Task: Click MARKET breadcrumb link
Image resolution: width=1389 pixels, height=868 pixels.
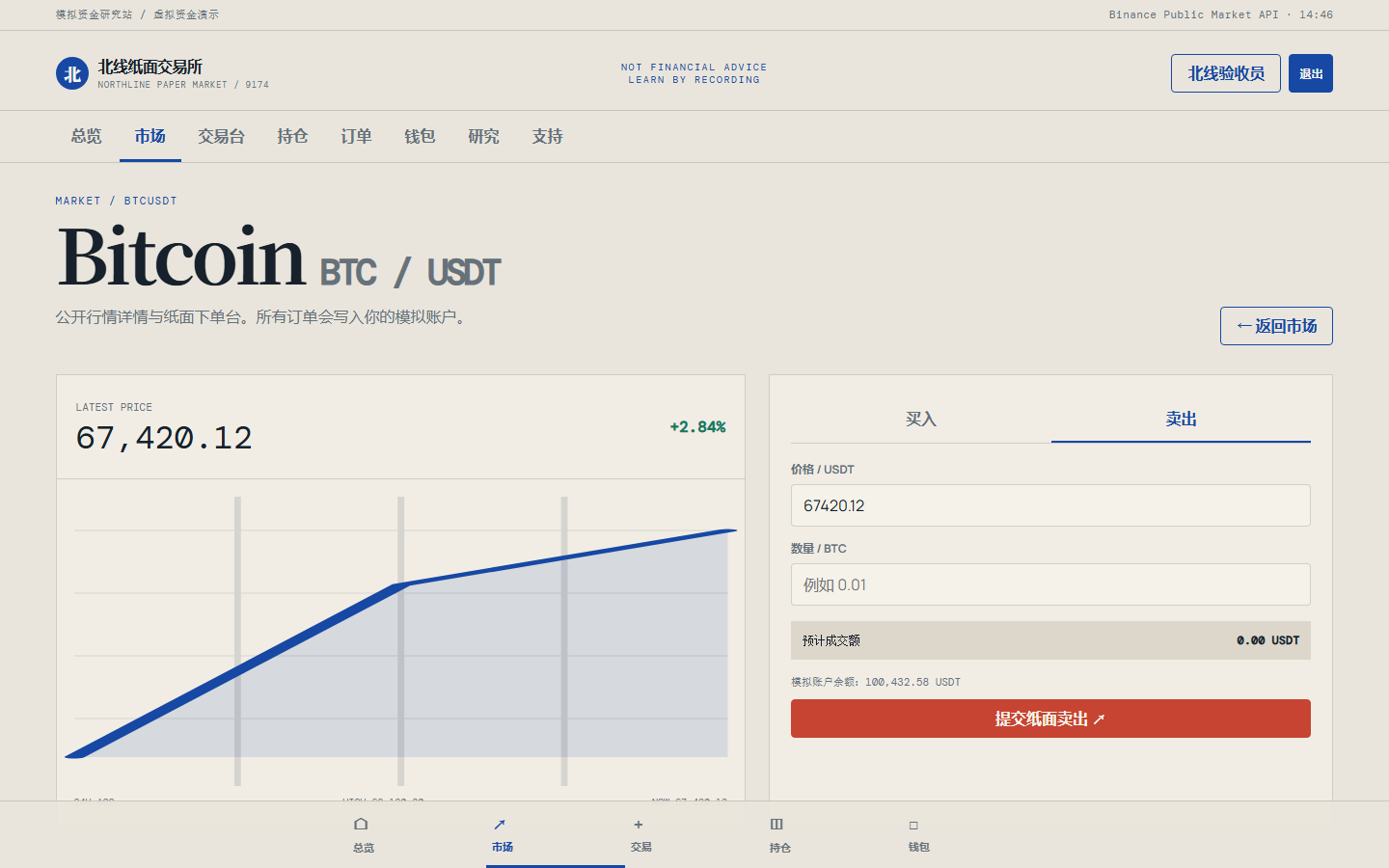Action: (x=78, y=201)
